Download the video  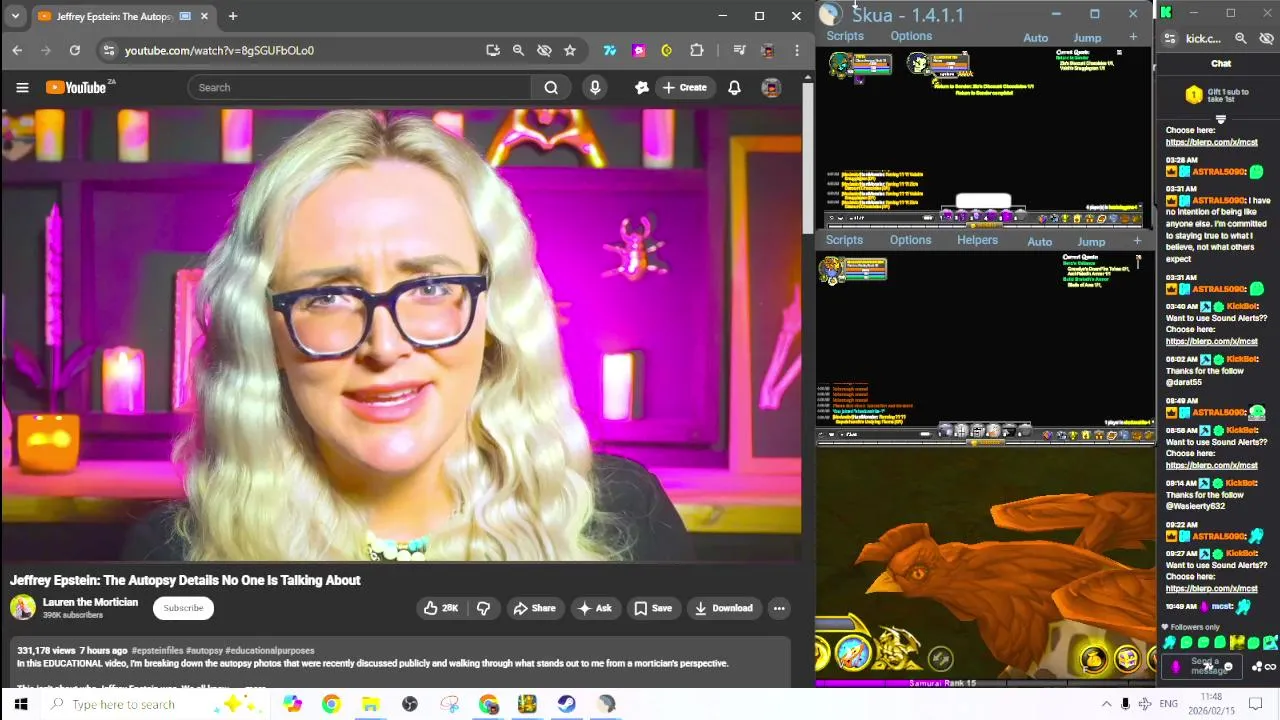[x=723, y=608]
